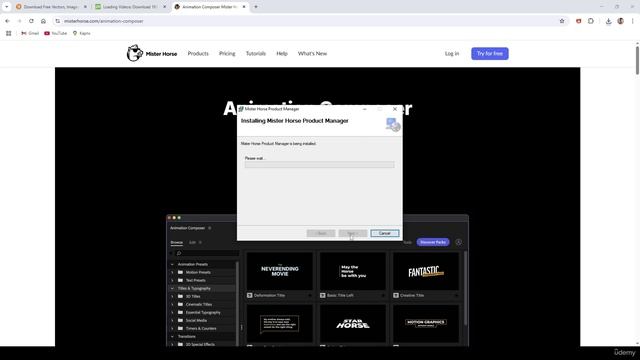Click the 3D Special Effects folder row
Image resolution: width=640 pixels, height=360 pixels.
coord(202,344)
